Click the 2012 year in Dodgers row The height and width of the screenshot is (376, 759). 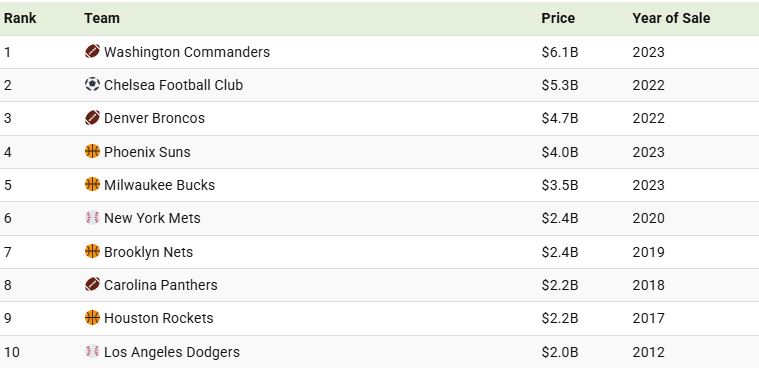coord(648,352)
